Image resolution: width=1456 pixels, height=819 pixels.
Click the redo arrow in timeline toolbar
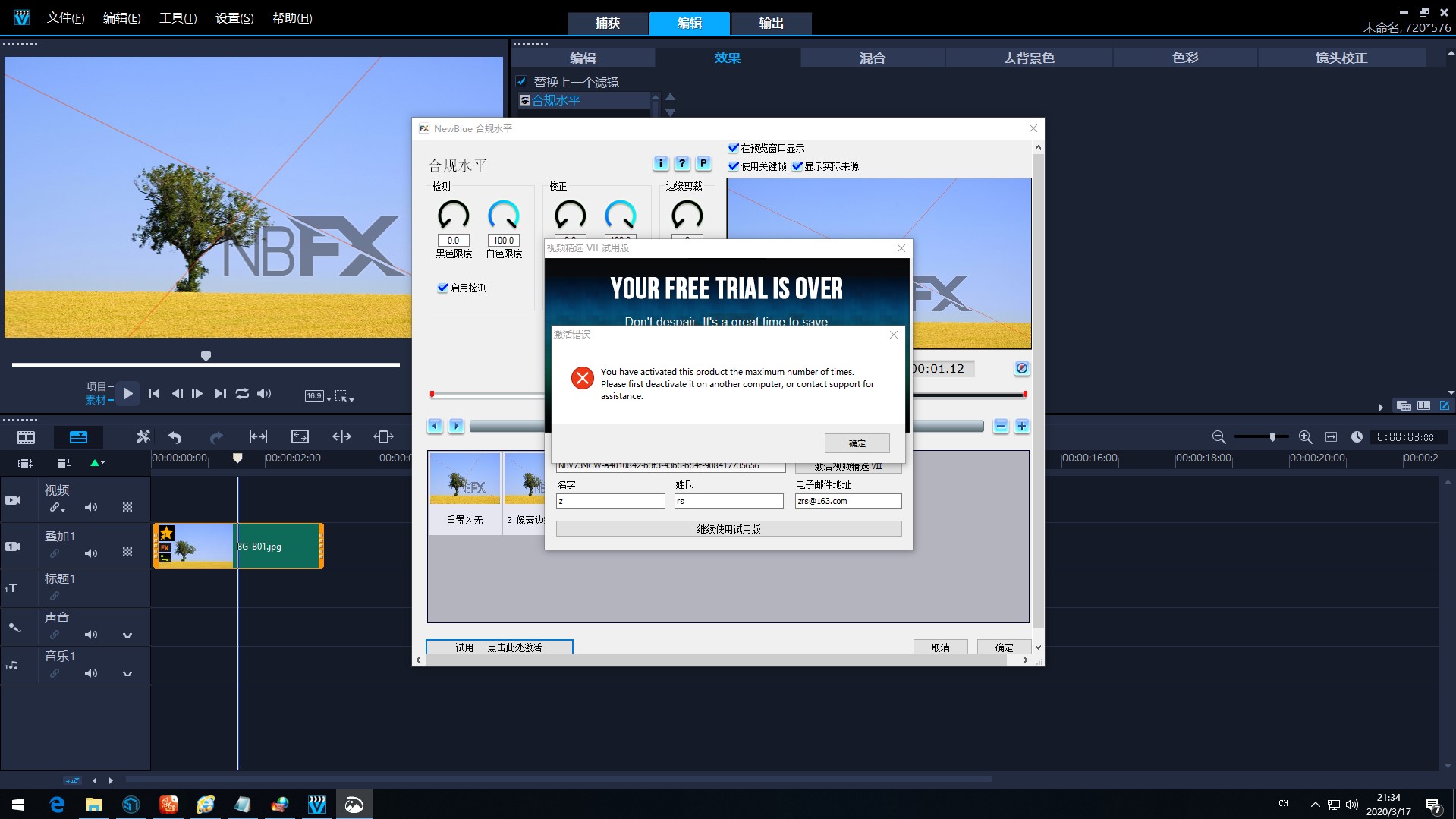[x=216, y=436]
